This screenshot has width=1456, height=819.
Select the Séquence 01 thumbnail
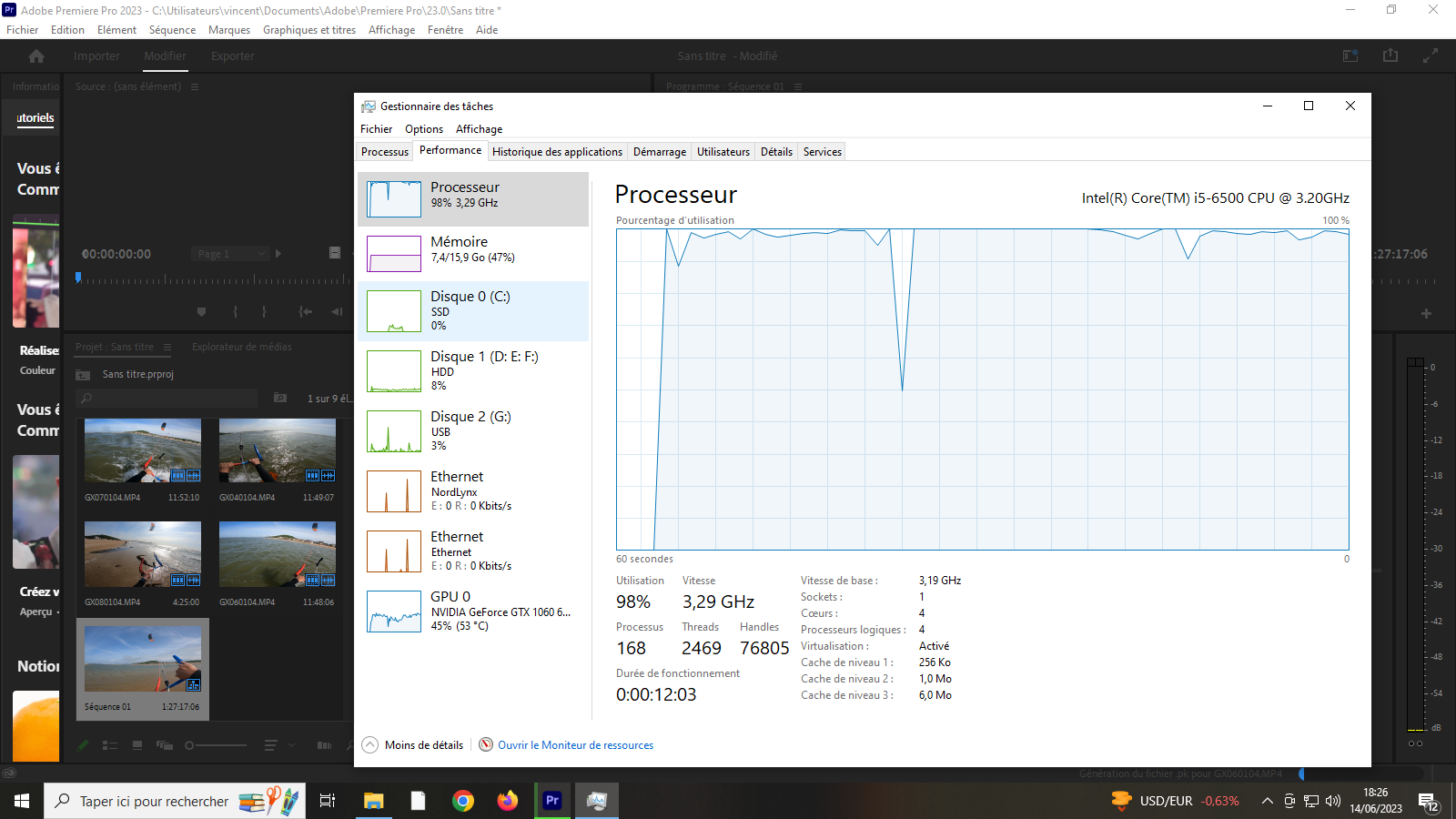click(x=143, y=660)
